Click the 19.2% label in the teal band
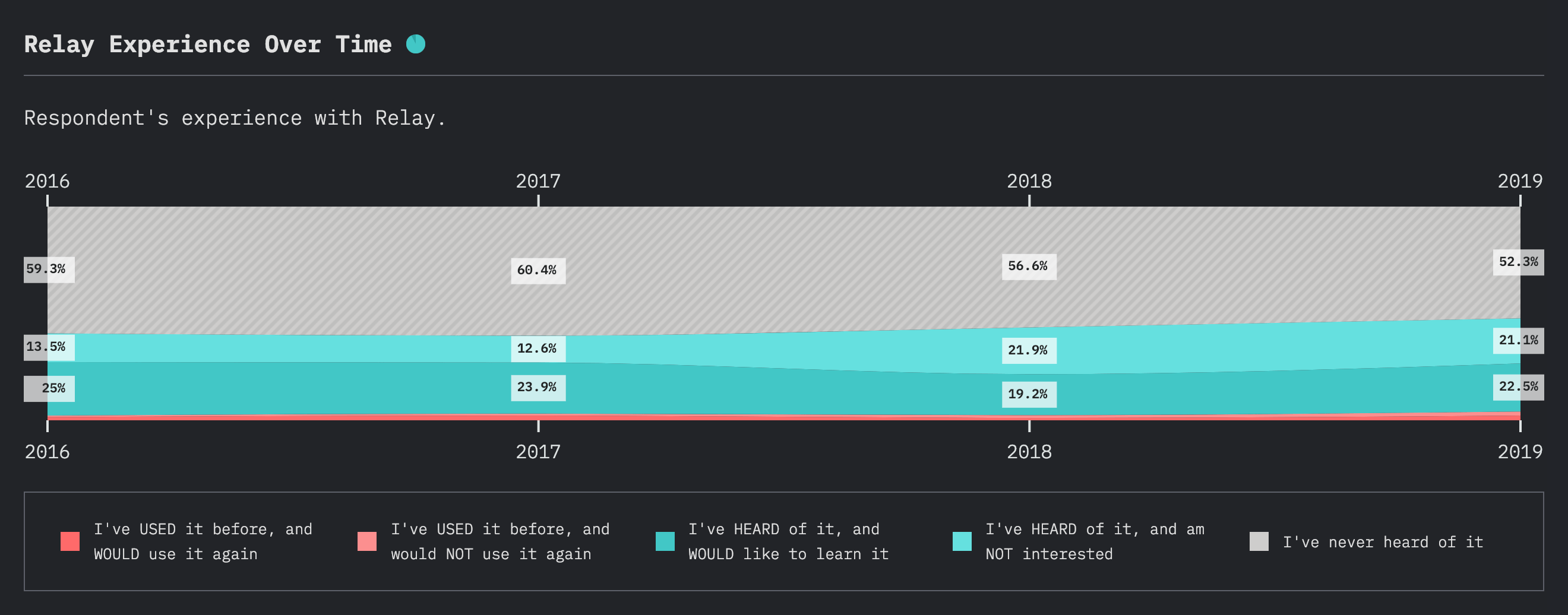 click(1029, 394)
